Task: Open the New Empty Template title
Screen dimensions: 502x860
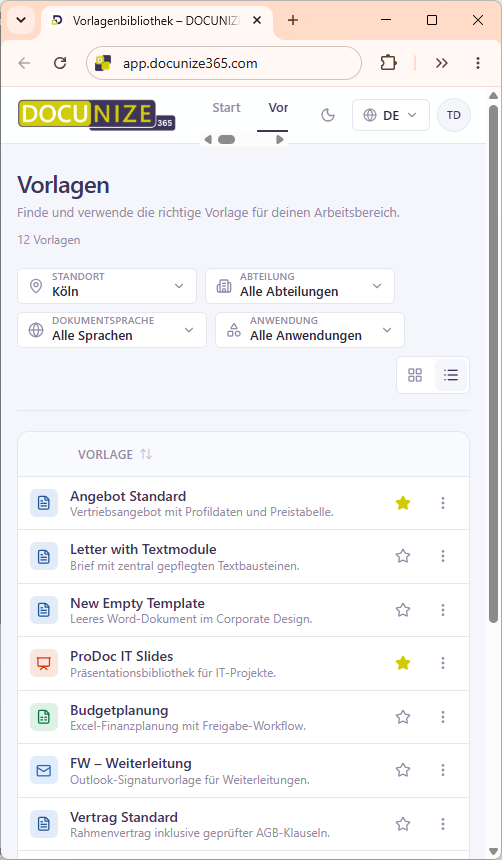Action: tap(137, 603)
